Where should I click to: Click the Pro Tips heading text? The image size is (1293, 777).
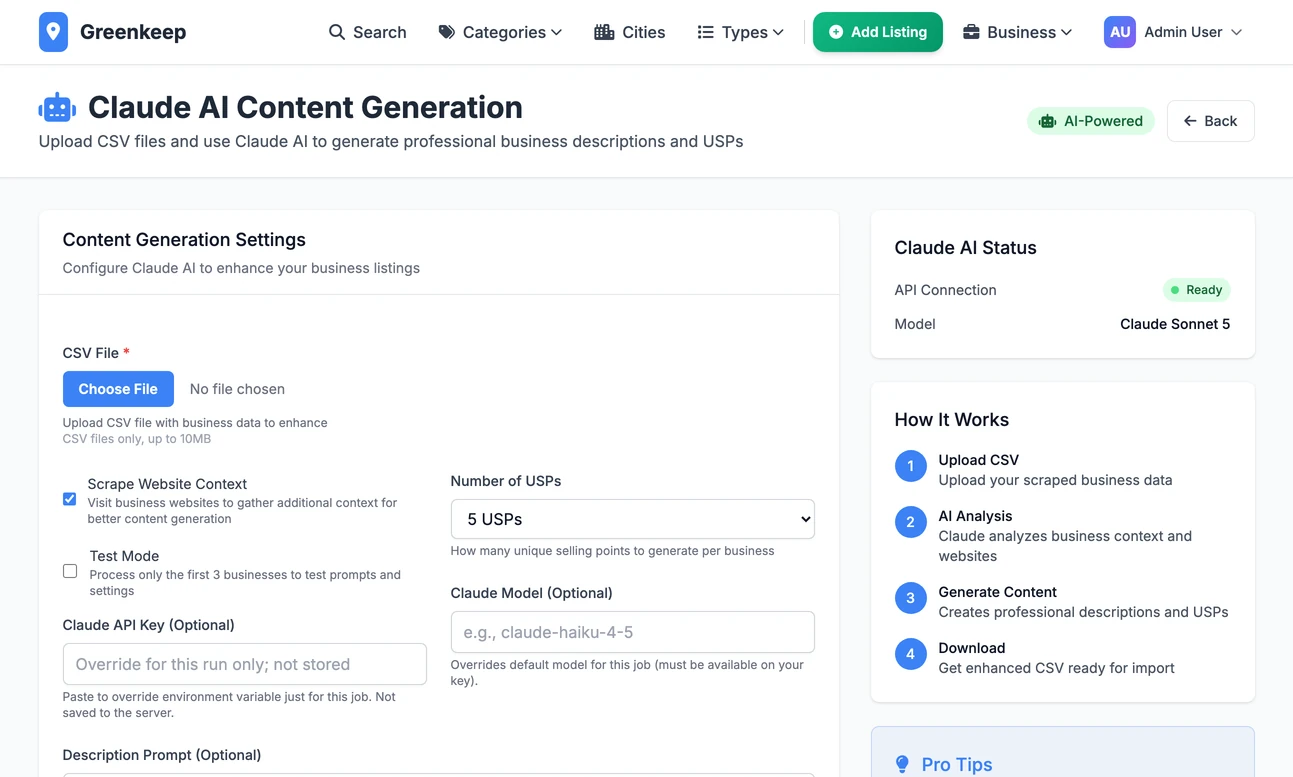coord(957,764)
